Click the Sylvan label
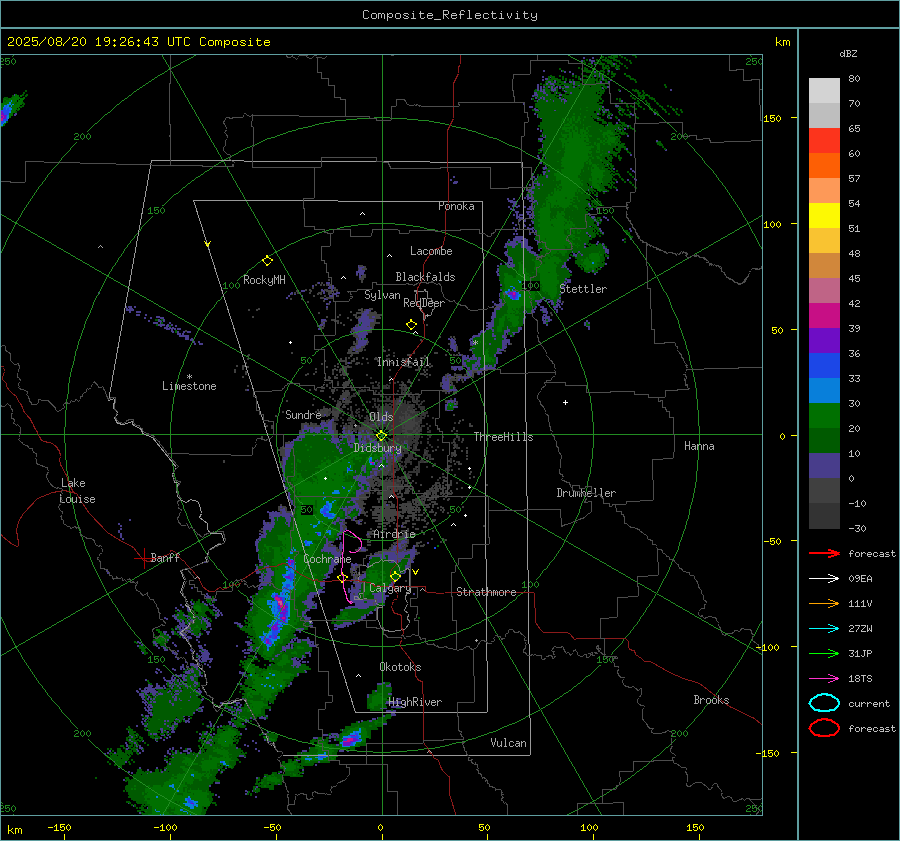Screen dimensions: 900x841 (x=382, y=295)
